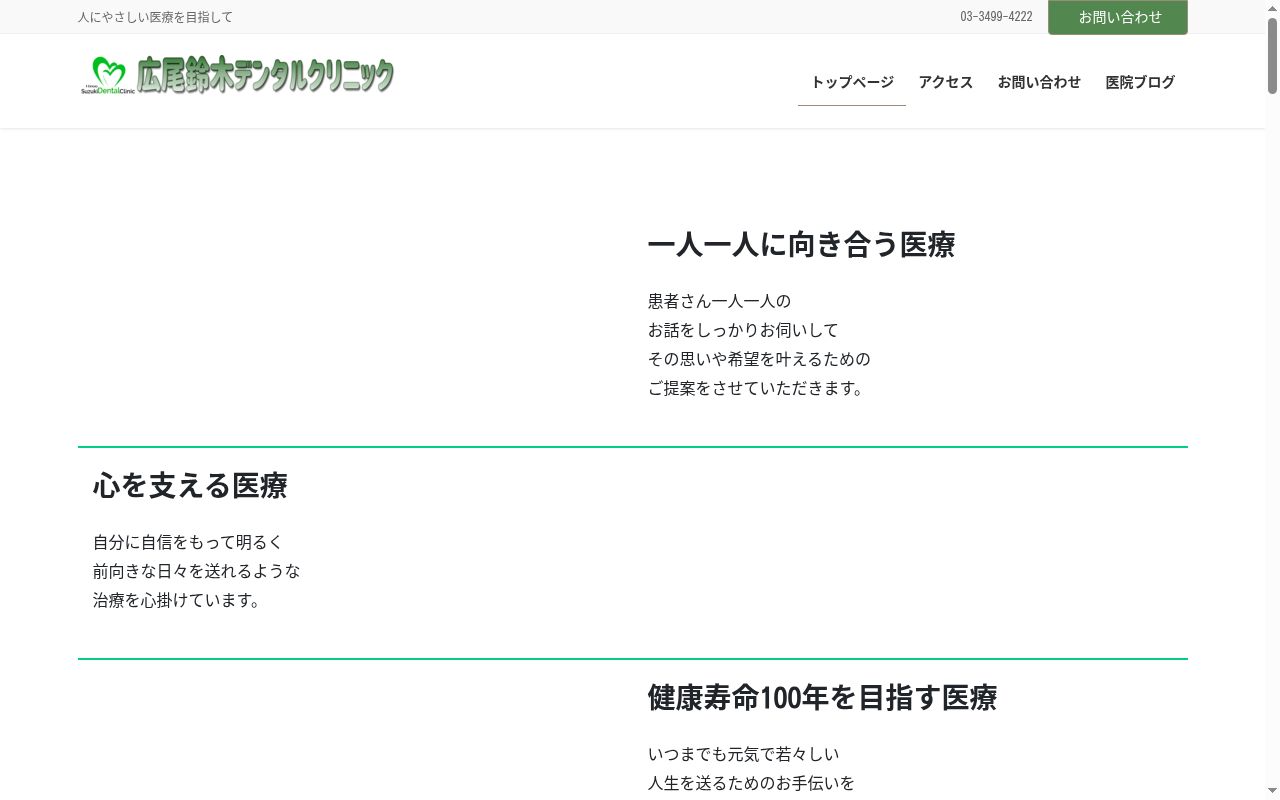Click the line 前向きな日々を送れるような
The image size is (1280, 800).
click(196, 571)
